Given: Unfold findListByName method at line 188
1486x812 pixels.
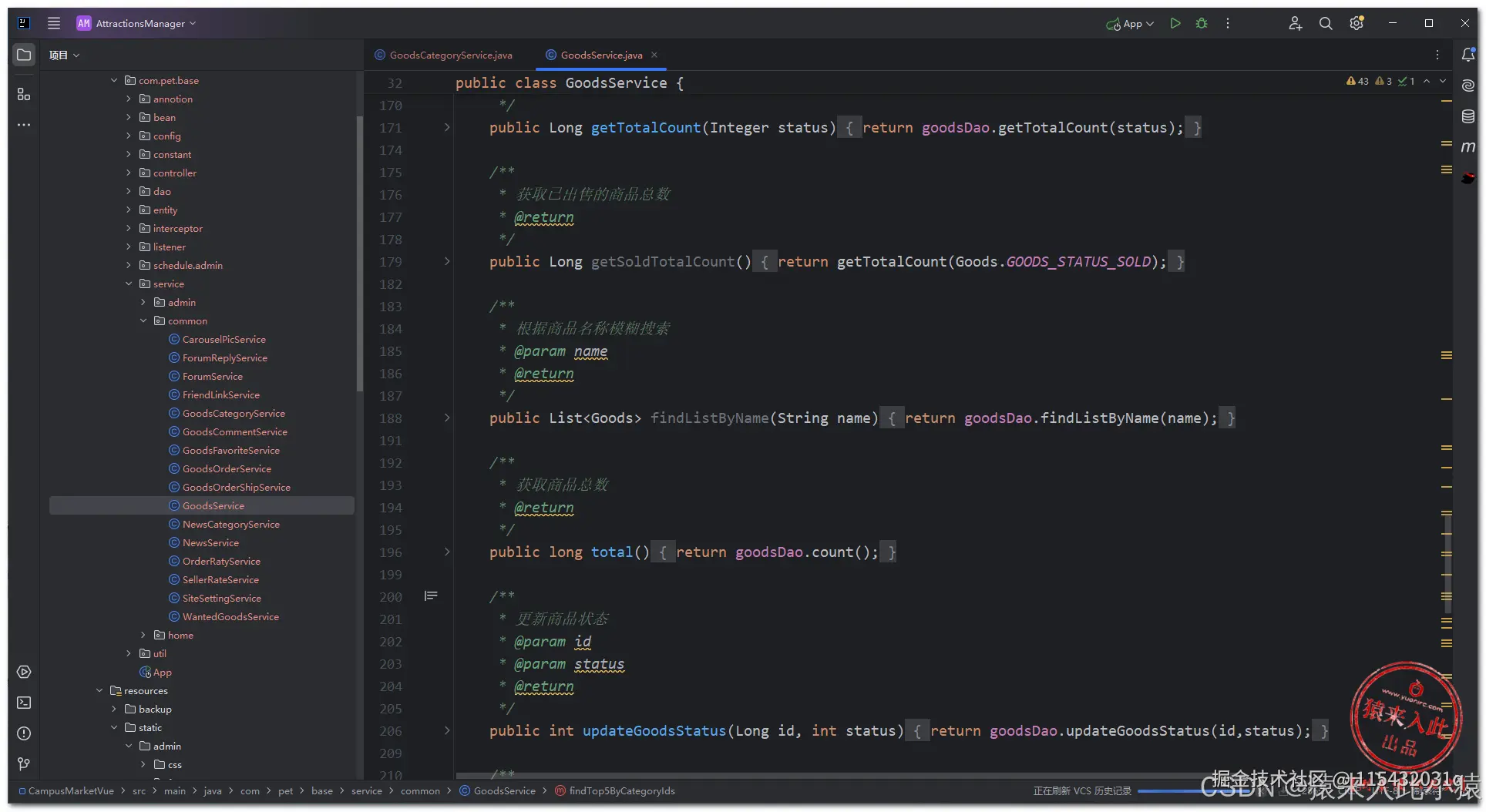Looking at the screenshot, I should (447, 418).
